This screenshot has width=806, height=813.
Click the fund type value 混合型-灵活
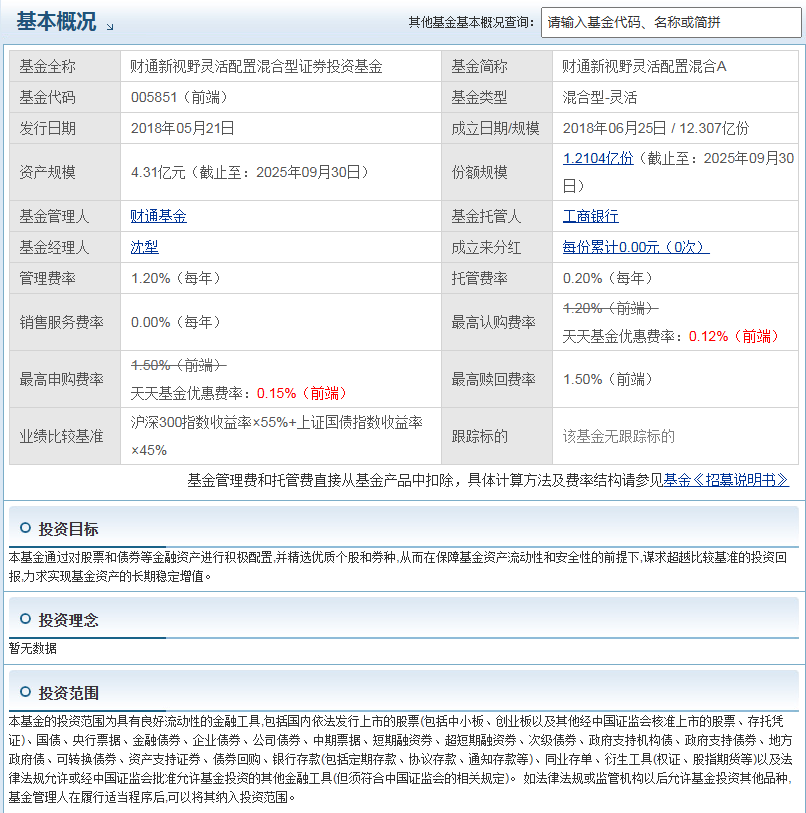[x=600, y=97]
